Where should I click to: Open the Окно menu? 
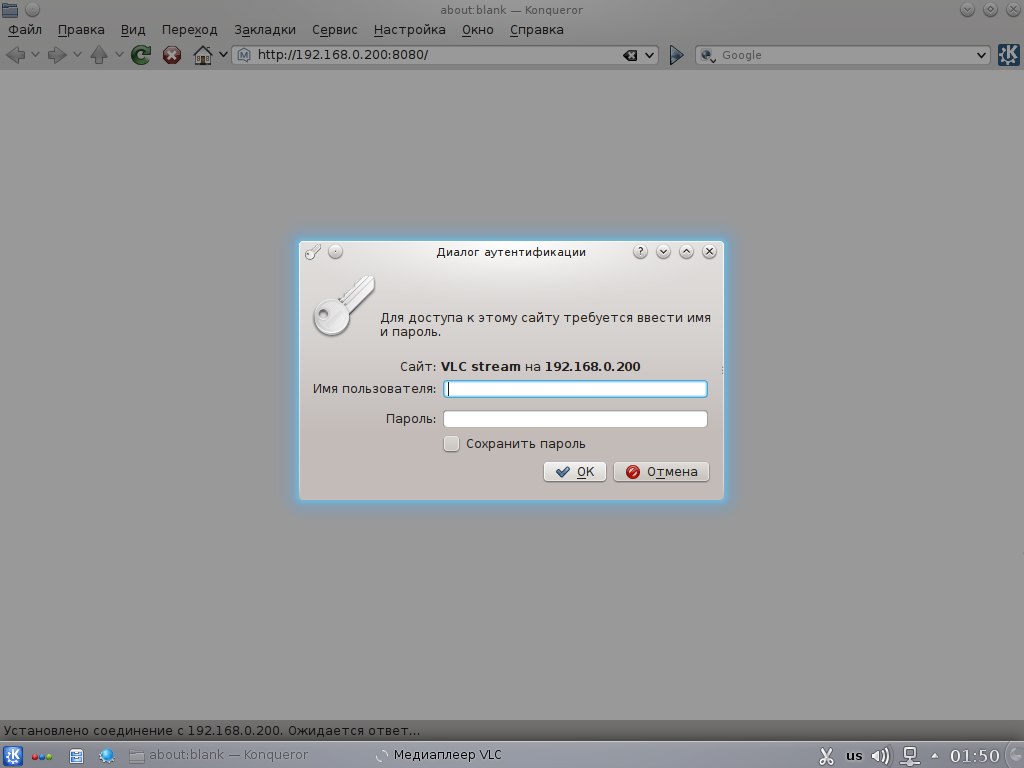click(x=477, y=29)
